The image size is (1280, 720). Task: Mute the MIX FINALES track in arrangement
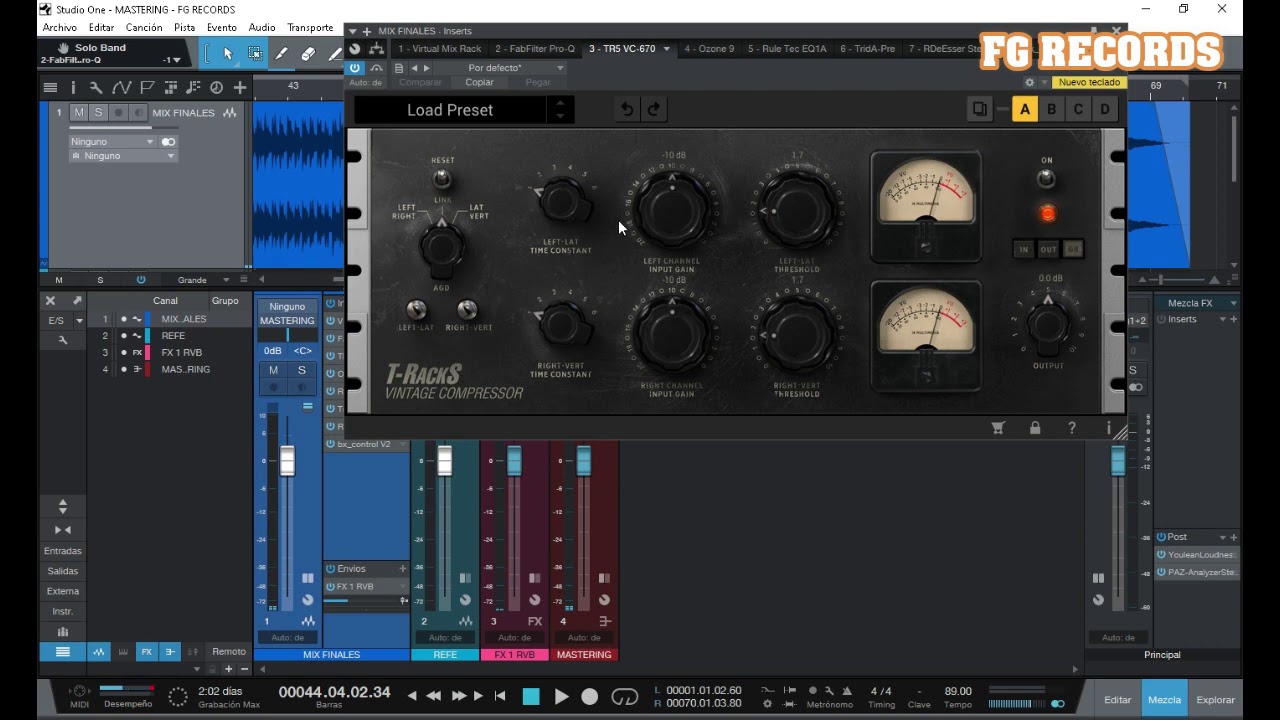coord(79,113)
